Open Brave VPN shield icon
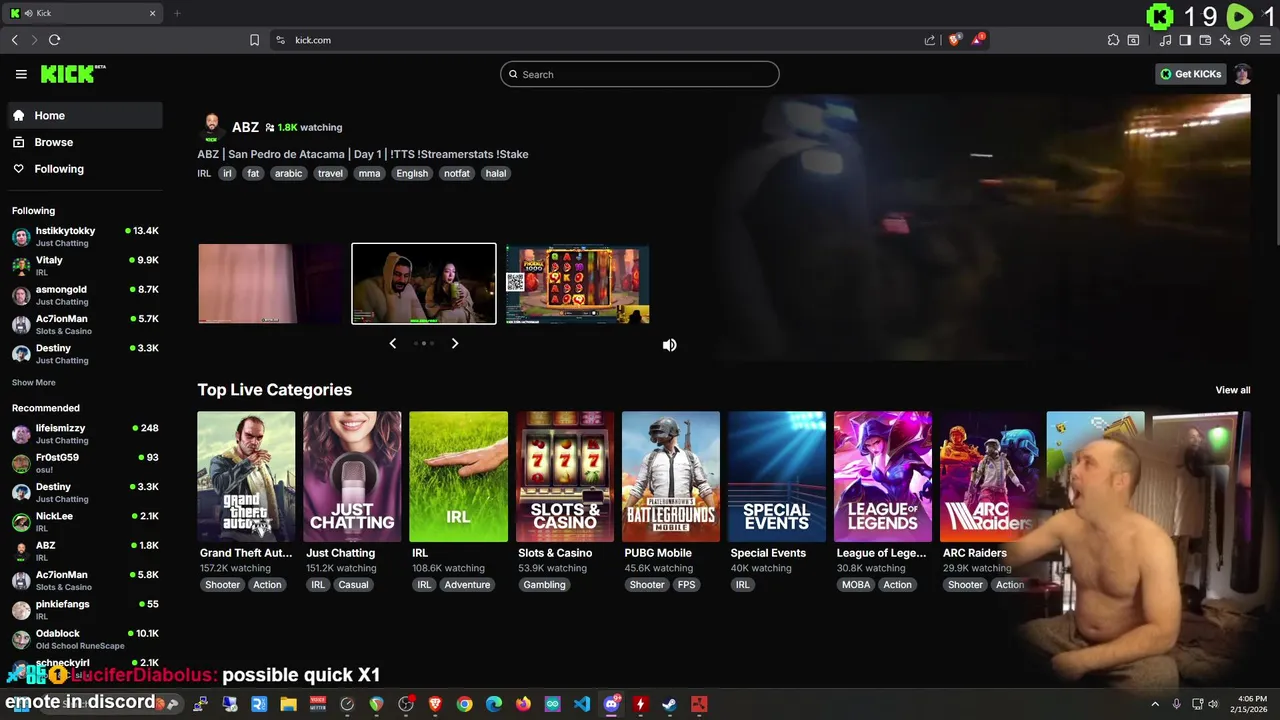This screenshot has width=1280, height=720. tap(1245, 40)
